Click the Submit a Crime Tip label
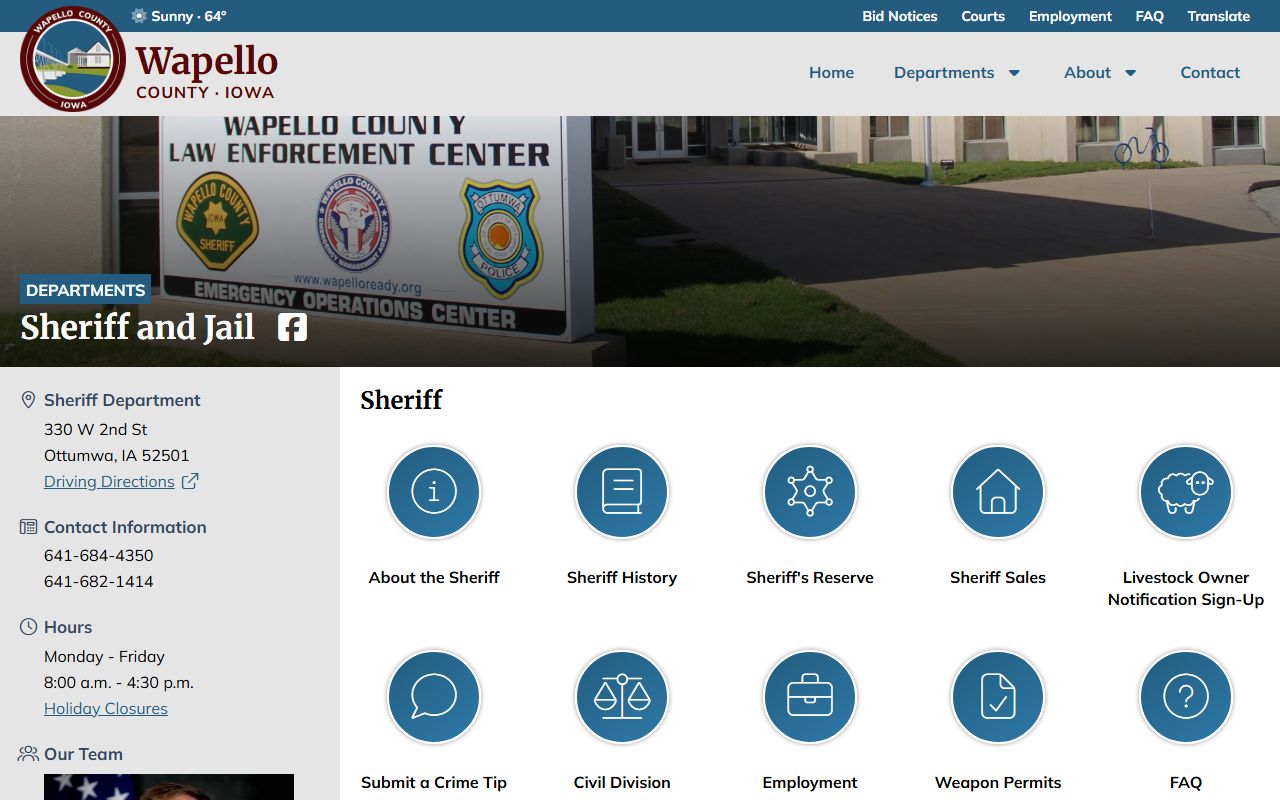 434,782
